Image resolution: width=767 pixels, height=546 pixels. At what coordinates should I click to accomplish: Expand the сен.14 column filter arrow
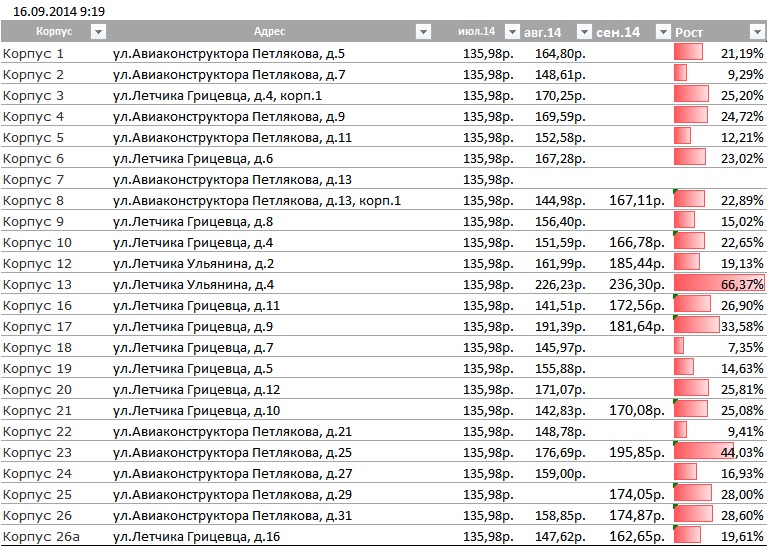click(663, 32)
